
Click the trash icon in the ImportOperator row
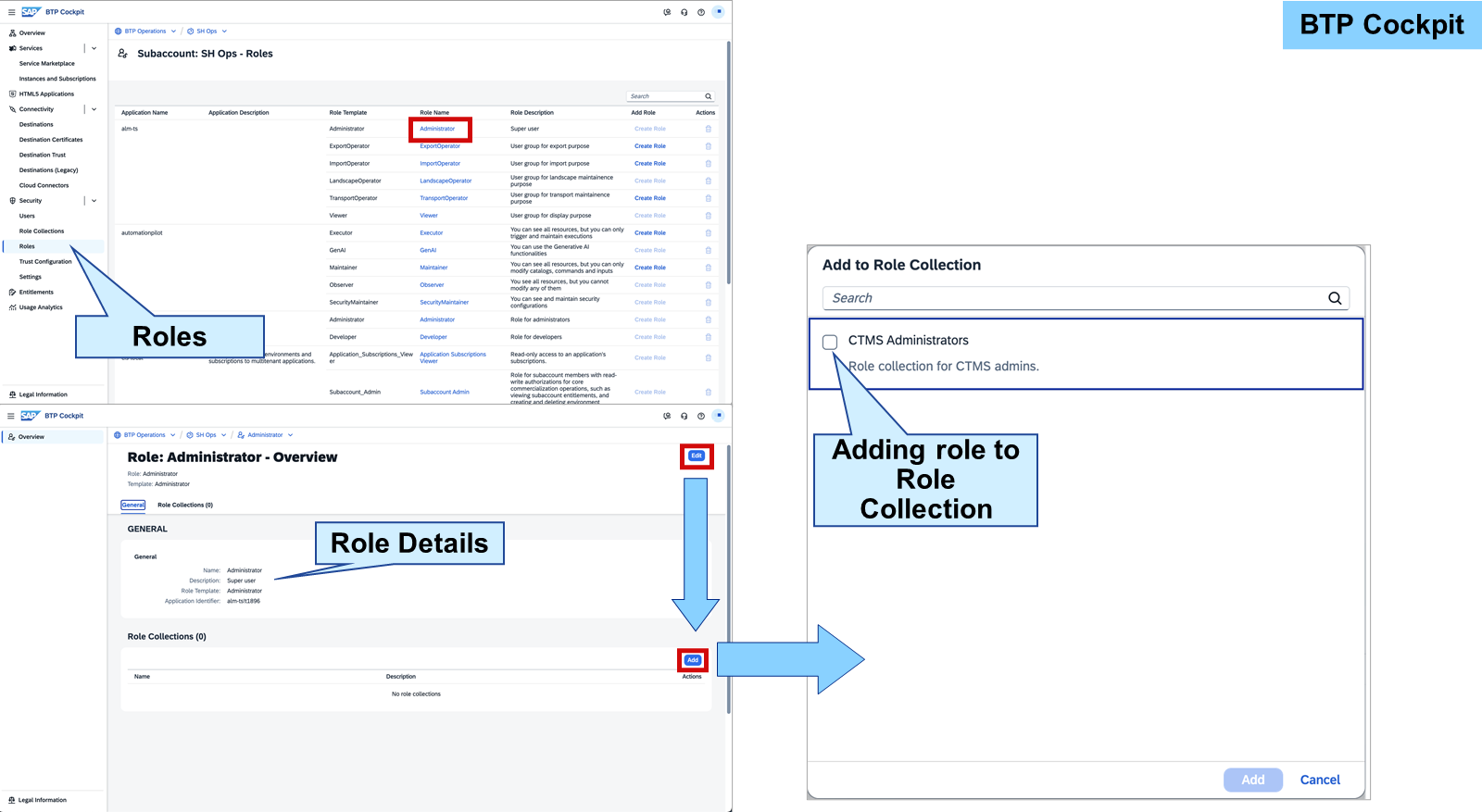(709, 164)
